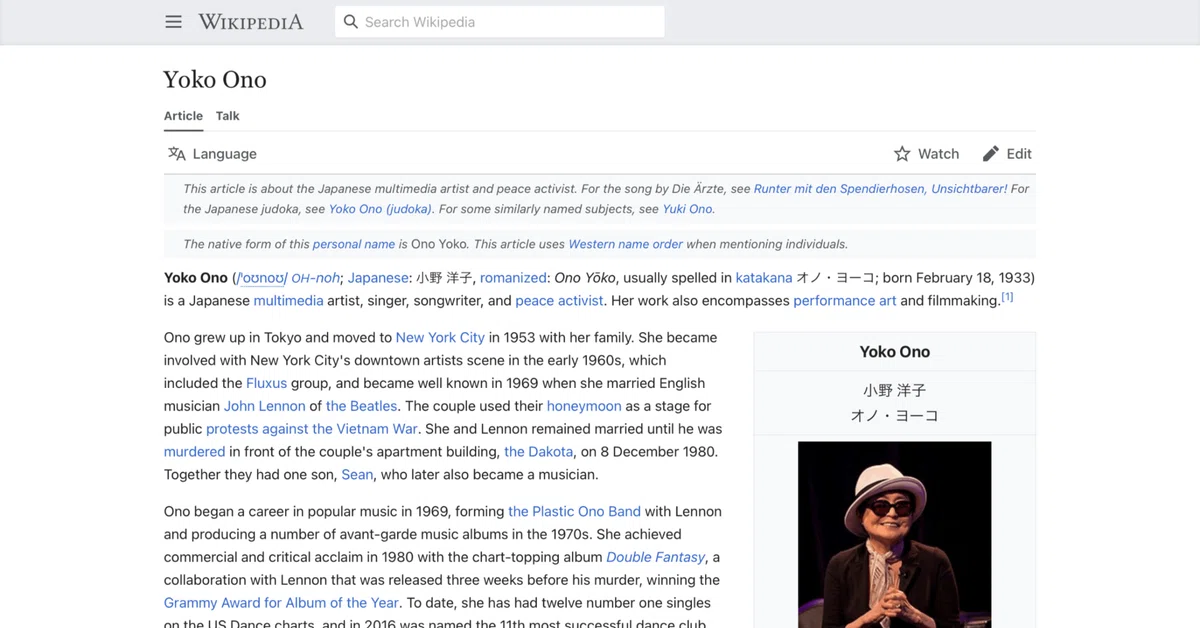
Task: Open the performance art link
Action: click(x=845, y=301)
